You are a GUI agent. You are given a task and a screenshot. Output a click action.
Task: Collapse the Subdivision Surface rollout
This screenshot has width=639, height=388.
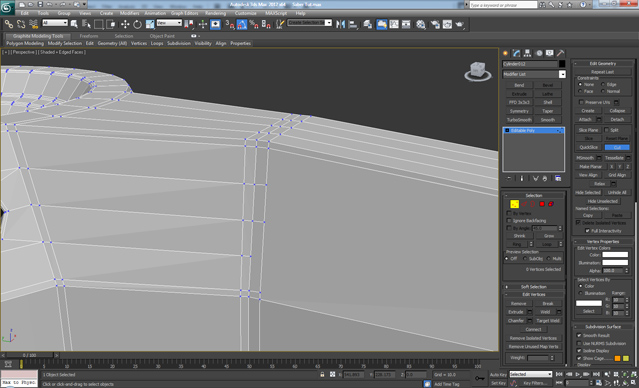point(604,326)
